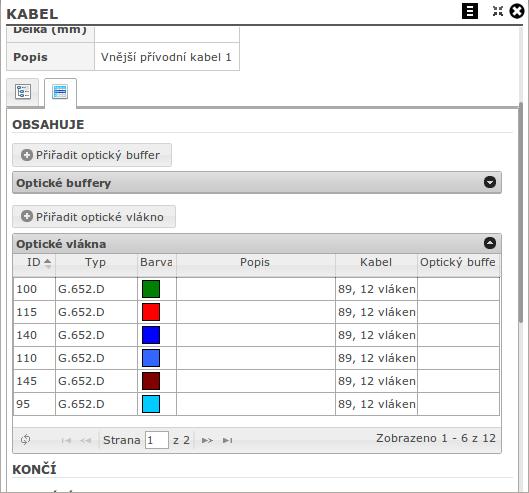This screenshot has height=493, width=529.
Task: Select ID cell 100
Action: (34, 289)
